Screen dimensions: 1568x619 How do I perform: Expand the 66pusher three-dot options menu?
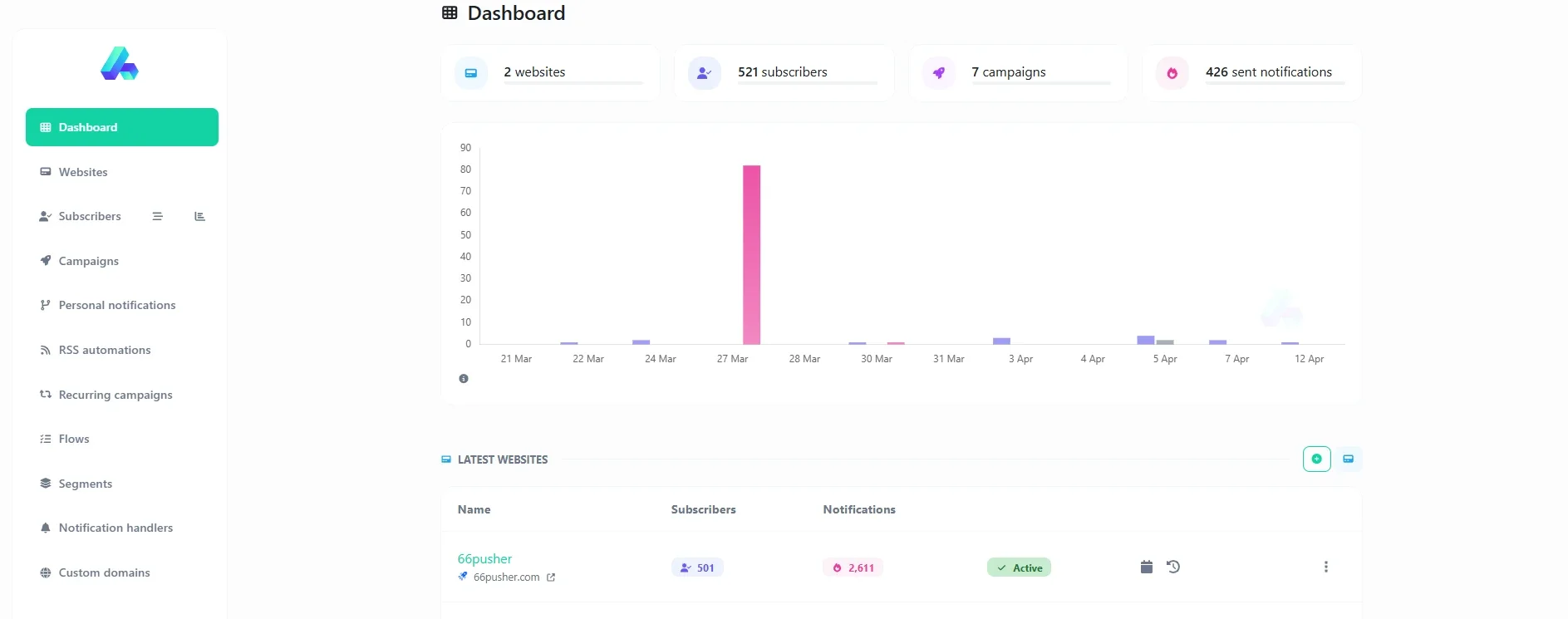click(1325, 567)
